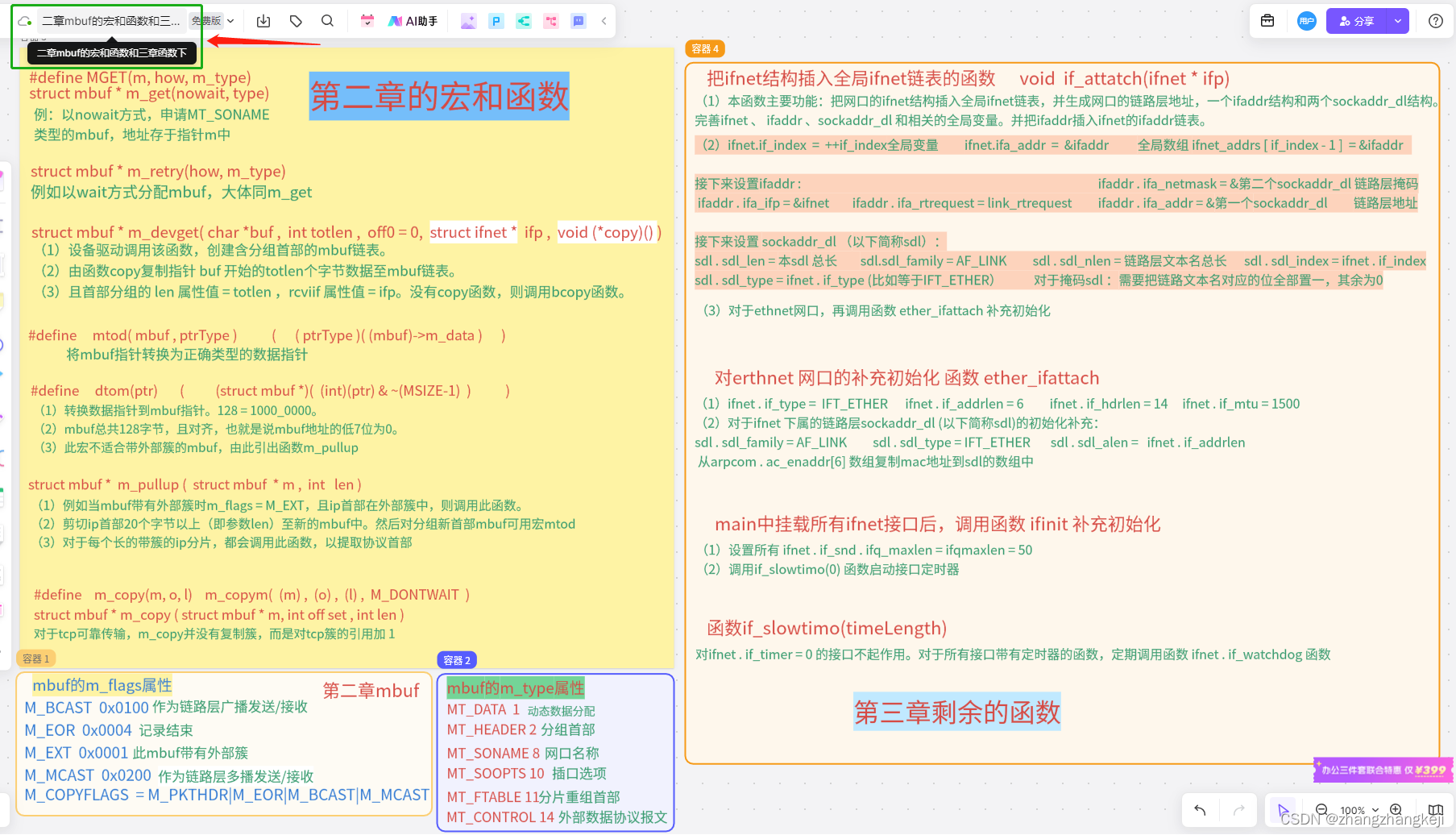1456x835 pixels.
Task: Click the redo arrow
Action: point(1239,810)
